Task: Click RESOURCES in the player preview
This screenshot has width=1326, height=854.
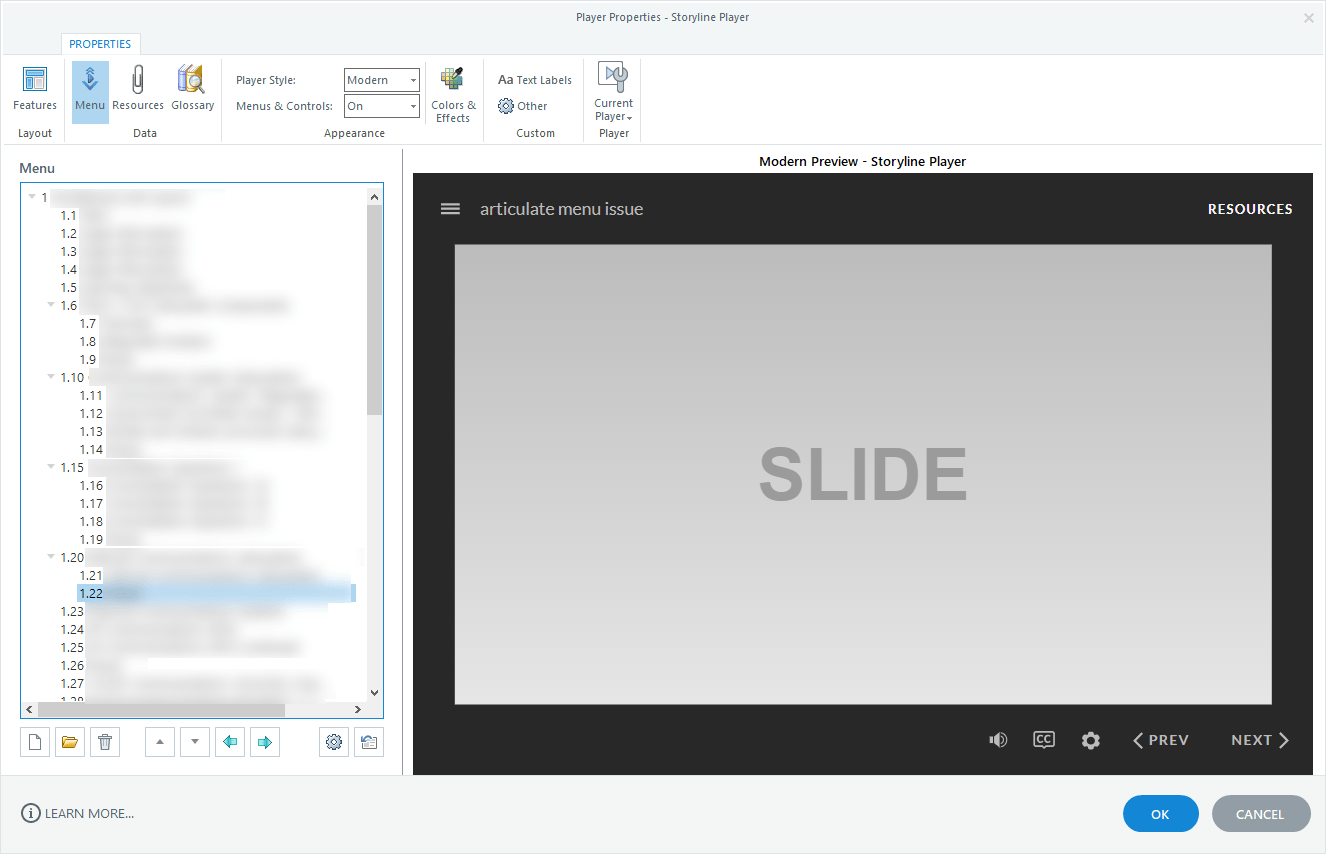Action: click(x=1250, y=209)
